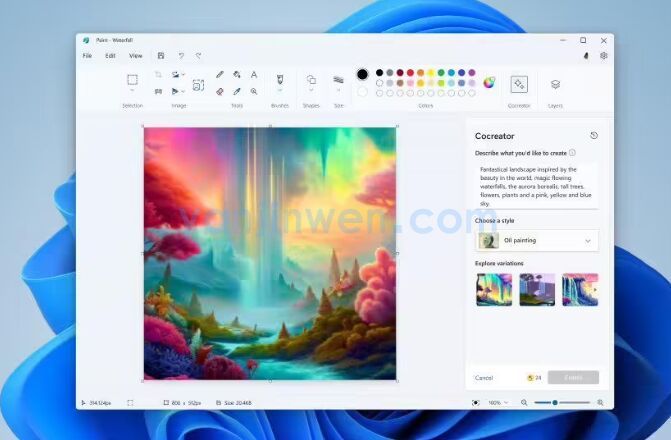Image resolution: width=671 pixels, height=440 pixels.
Task: Click Cancel in the Cocreator panel
Action: 484,378
